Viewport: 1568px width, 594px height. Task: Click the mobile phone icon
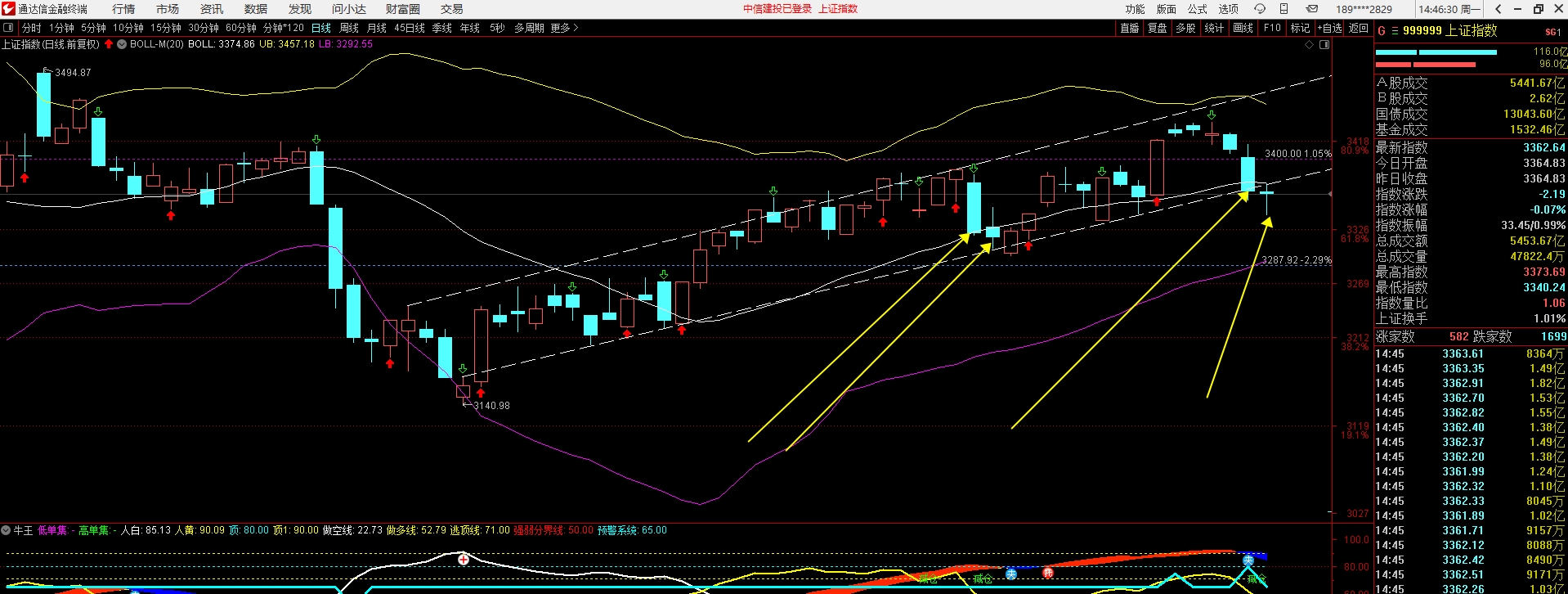pos(1284,9)
